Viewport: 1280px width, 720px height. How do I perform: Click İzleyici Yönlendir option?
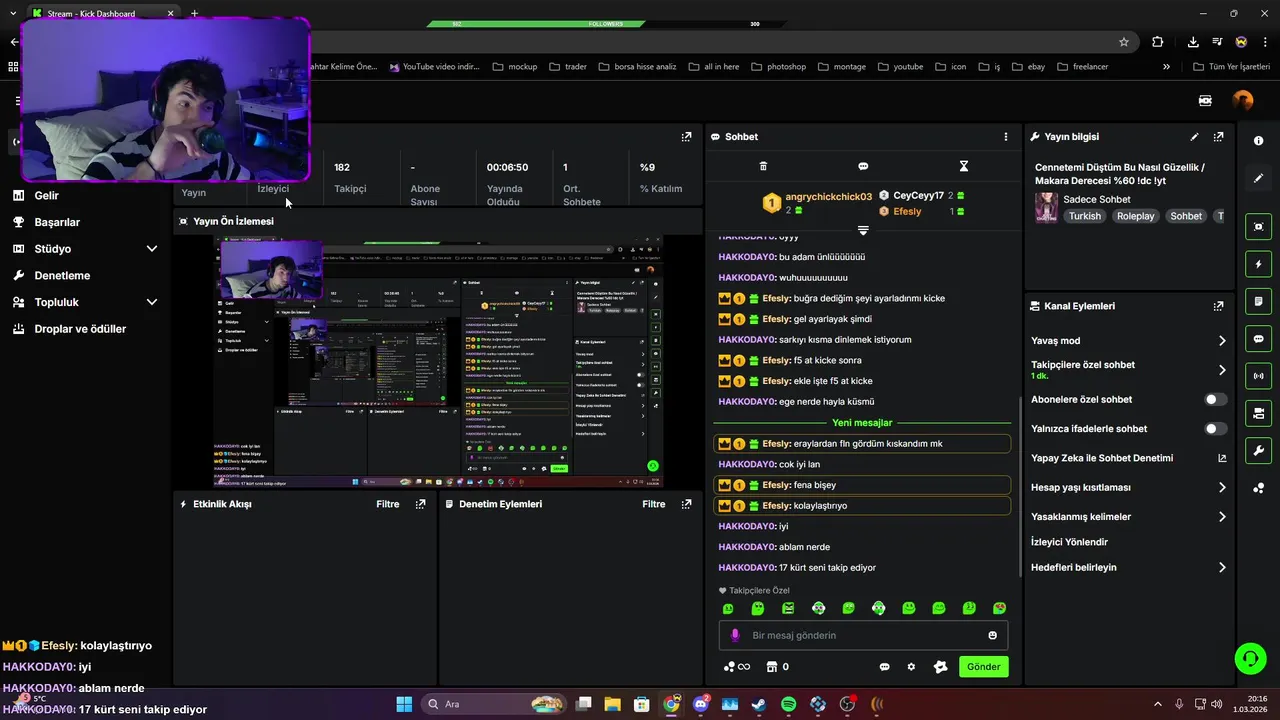(x=1069, y=542)
